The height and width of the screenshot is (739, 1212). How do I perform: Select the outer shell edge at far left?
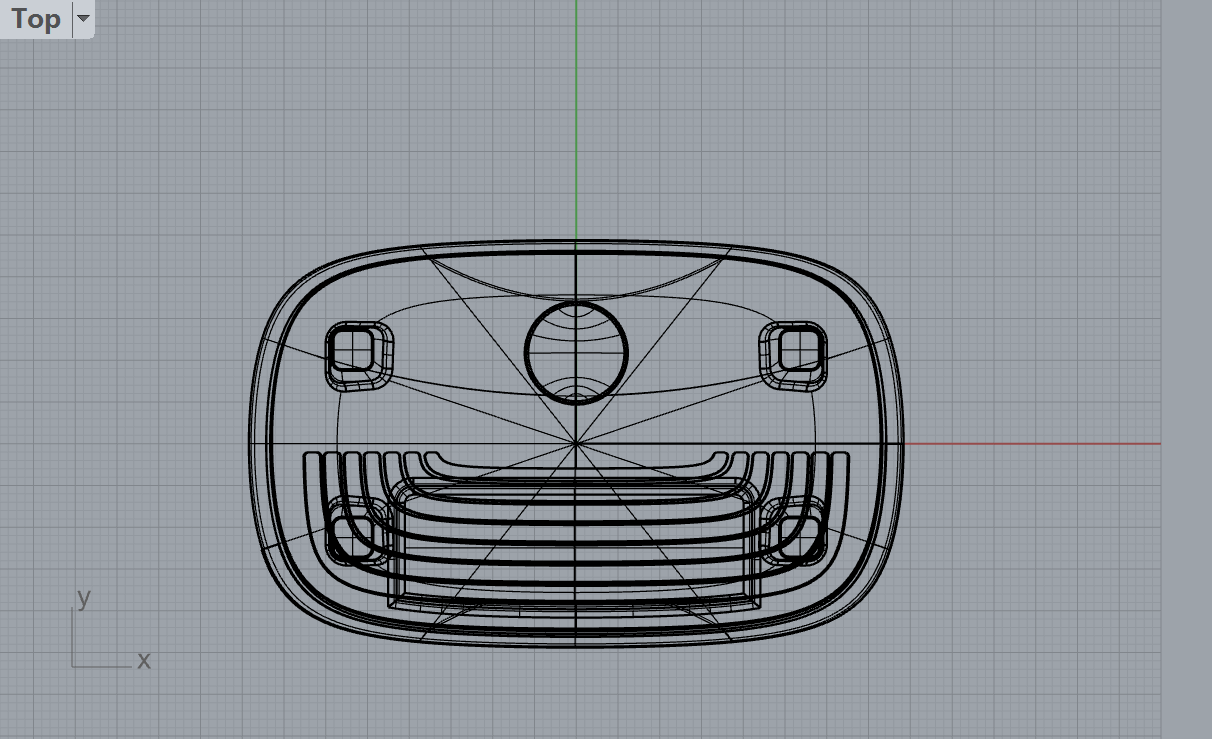pos(250,443)
